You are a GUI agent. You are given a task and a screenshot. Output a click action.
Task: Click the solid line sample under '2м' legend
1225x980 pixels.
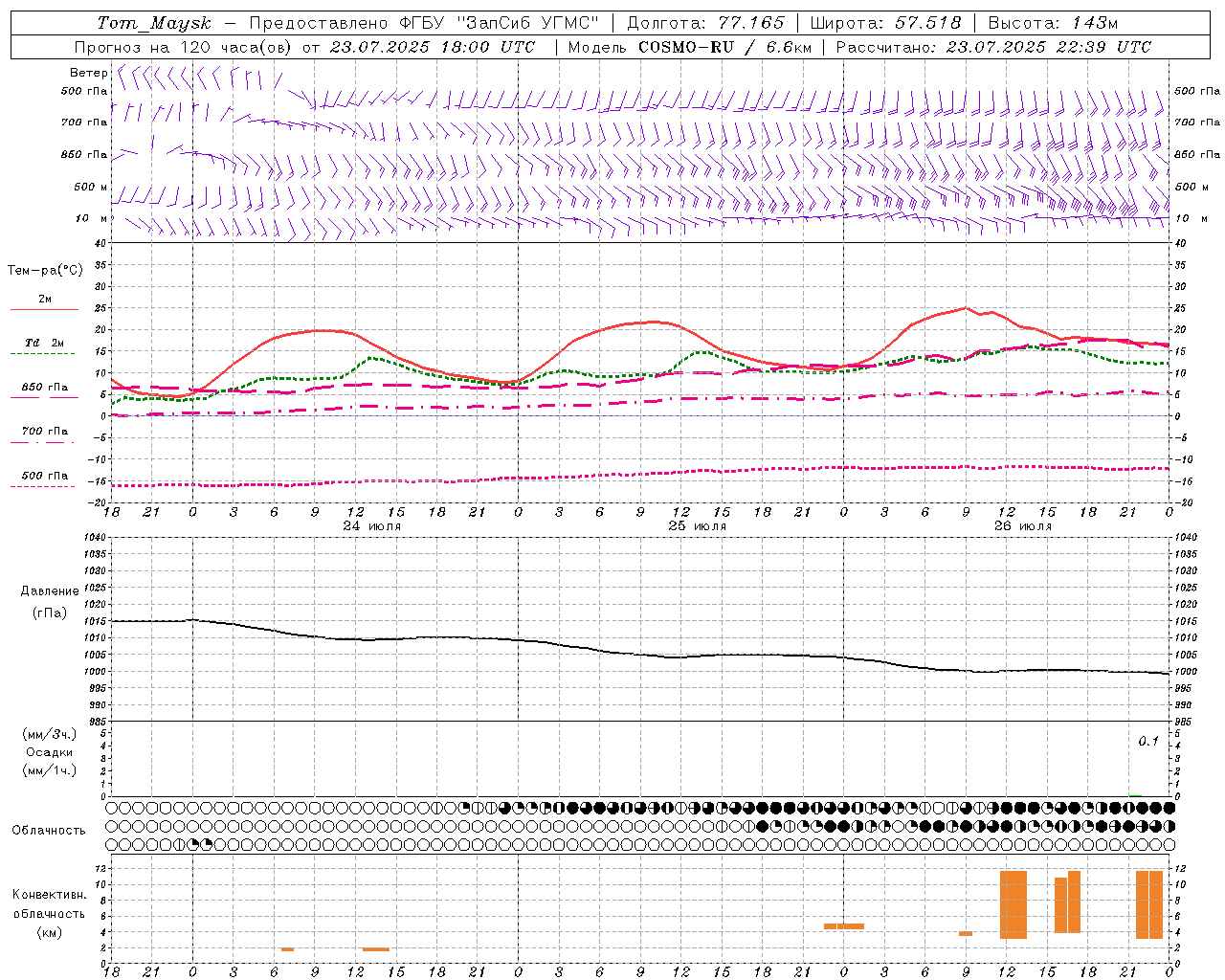[44, 310]
